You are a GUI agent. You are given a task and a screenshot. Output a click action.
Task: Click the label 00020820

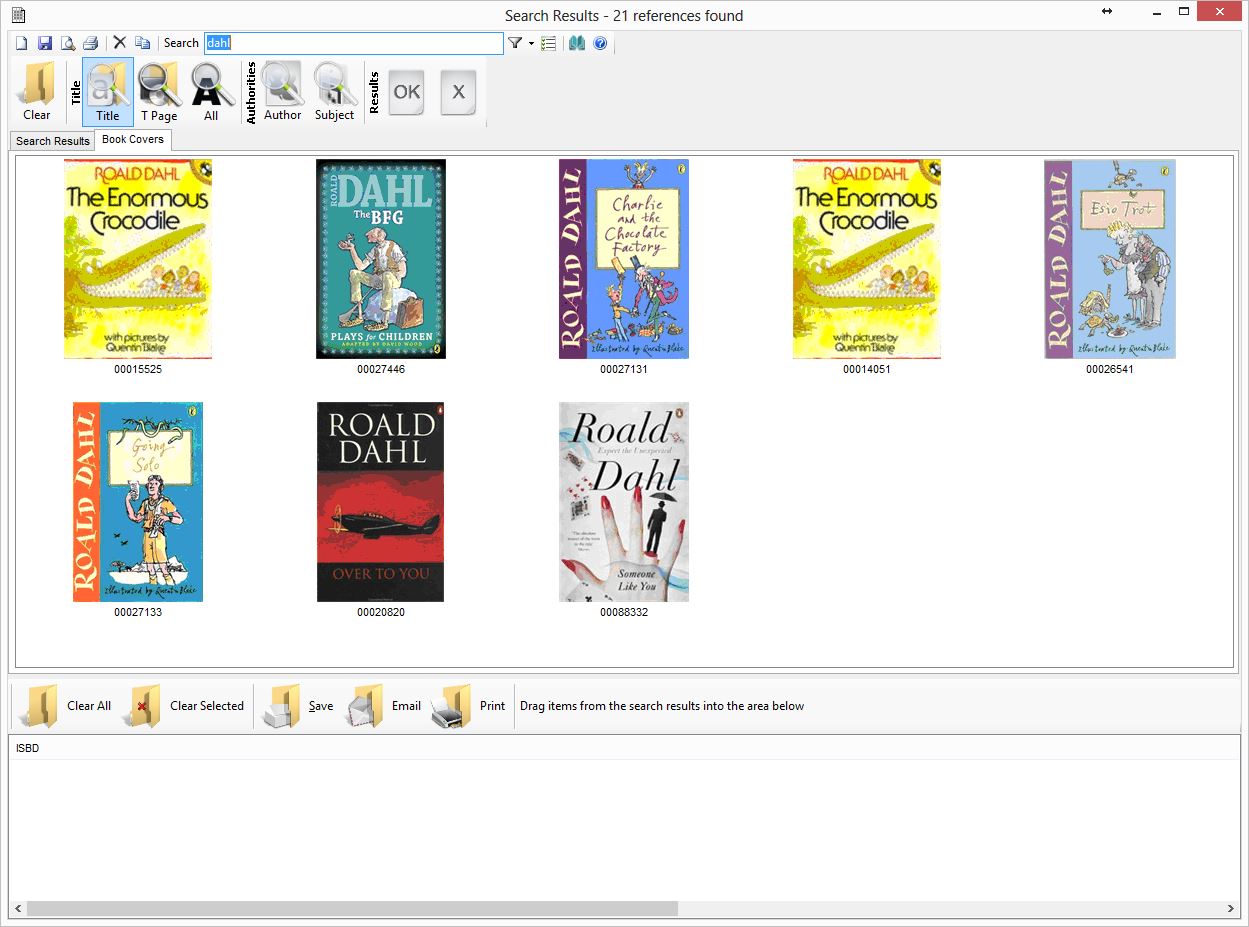tap(381, 612)
